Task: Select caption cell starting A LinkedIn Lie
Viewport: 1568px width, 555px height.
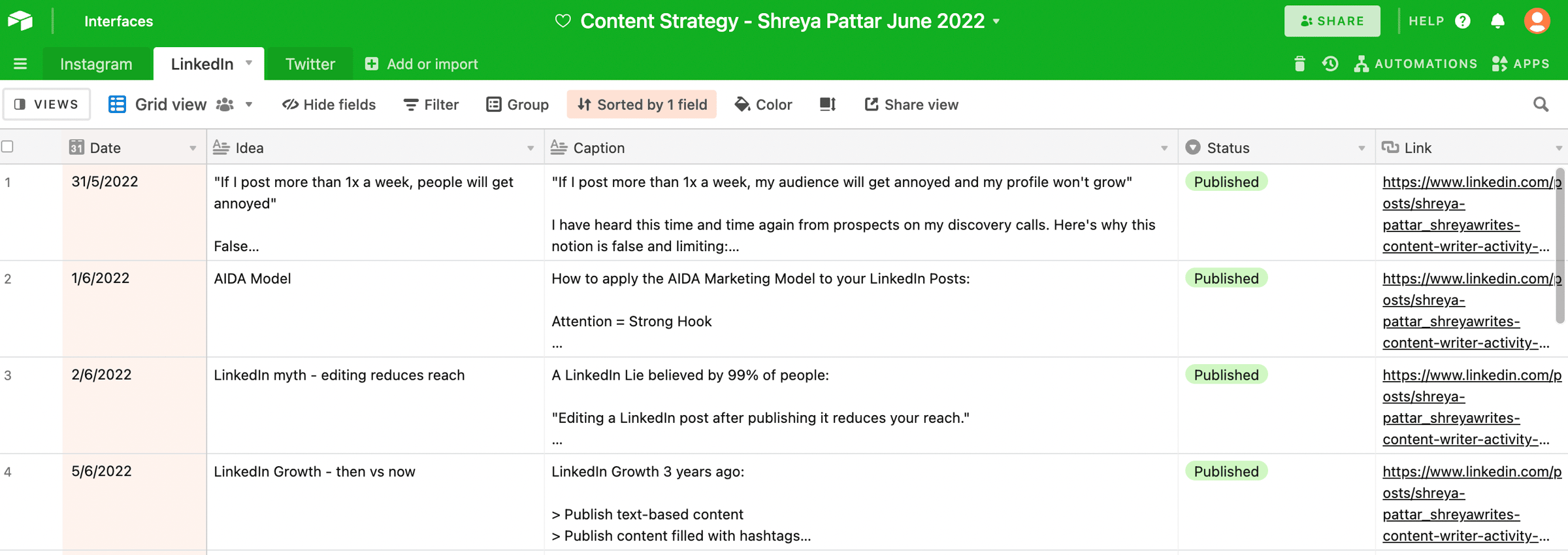Action: 861,406
